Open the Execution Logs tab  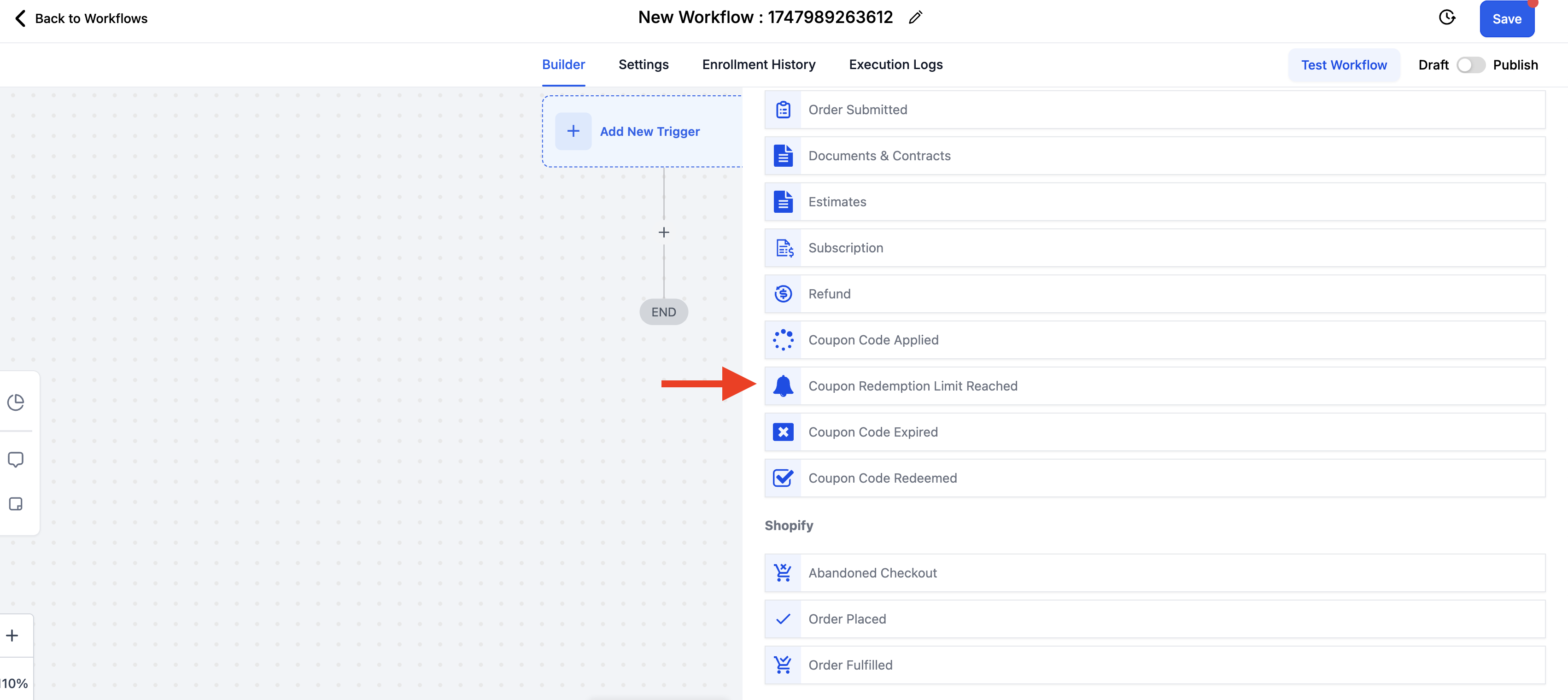click(895, 64)
